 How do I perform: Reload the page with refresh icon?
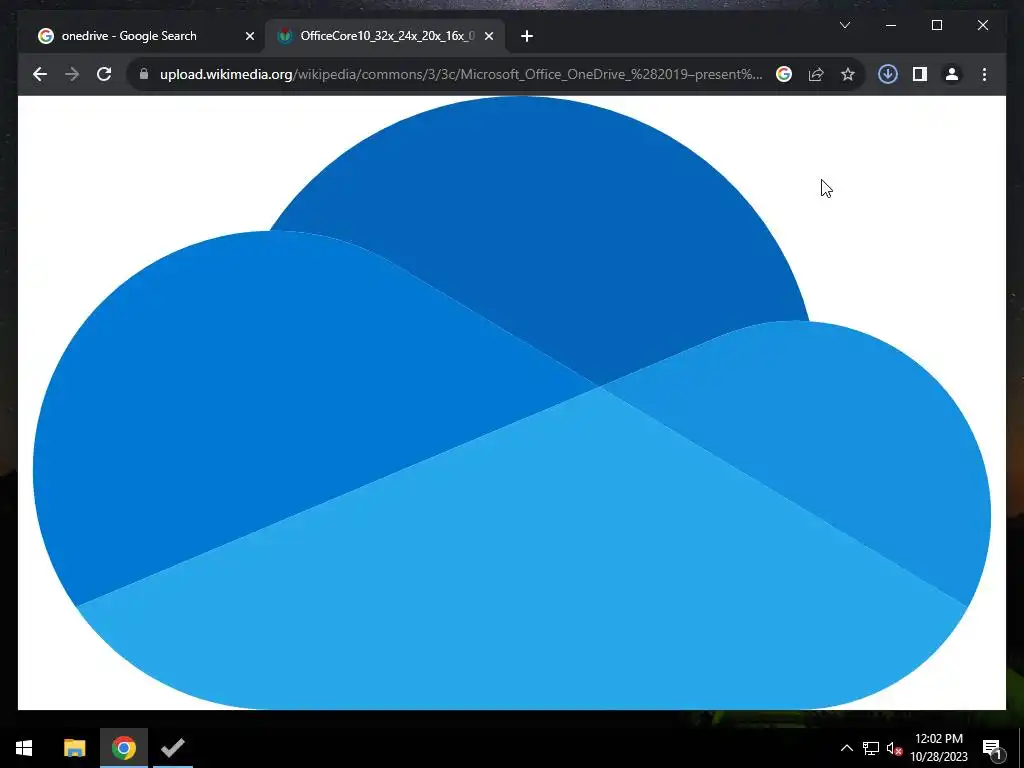pyautogui.click(x=104, y=74)
